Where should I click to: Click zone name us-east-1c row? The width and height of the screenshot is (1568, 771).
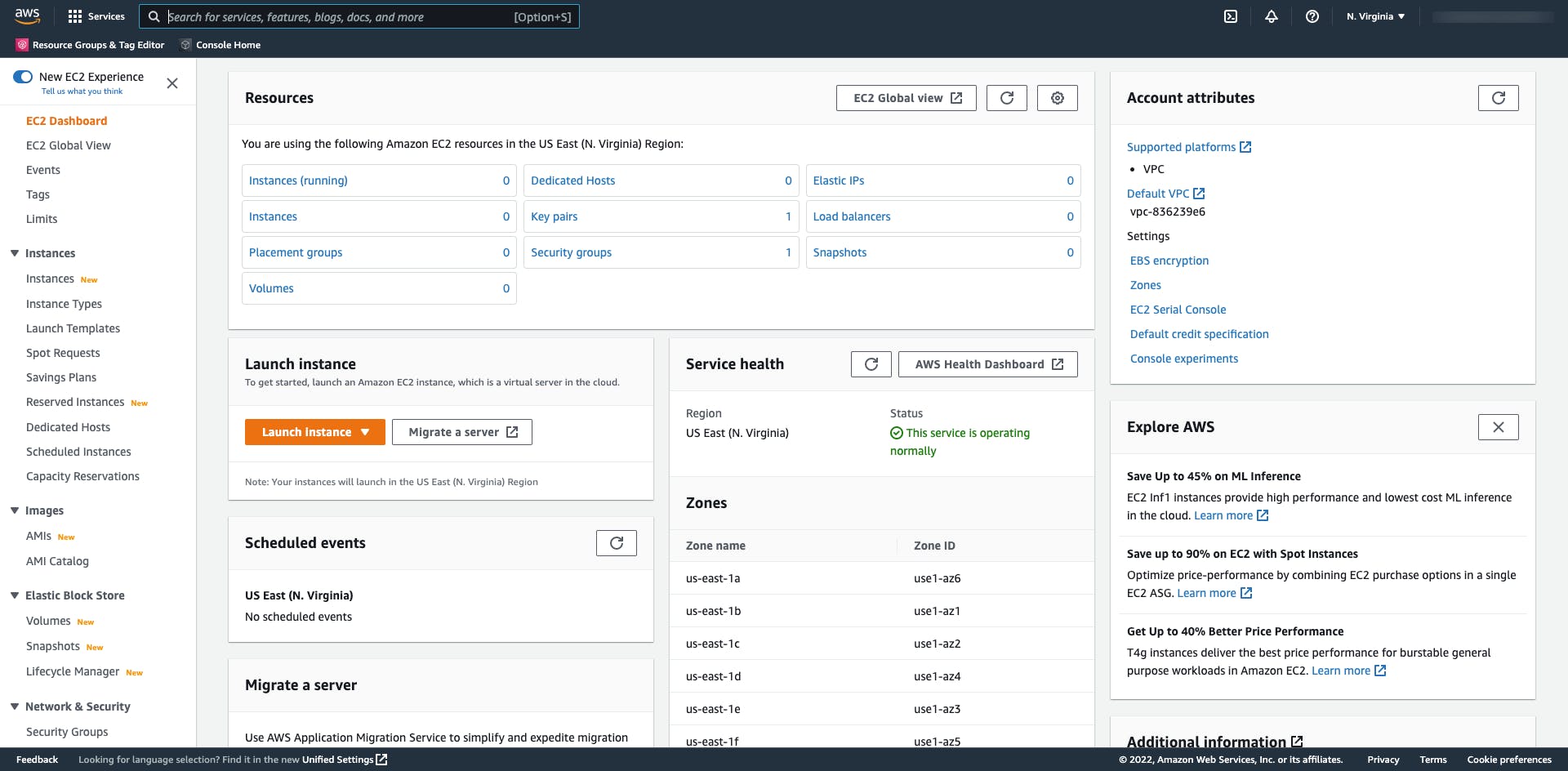point(882,644)
